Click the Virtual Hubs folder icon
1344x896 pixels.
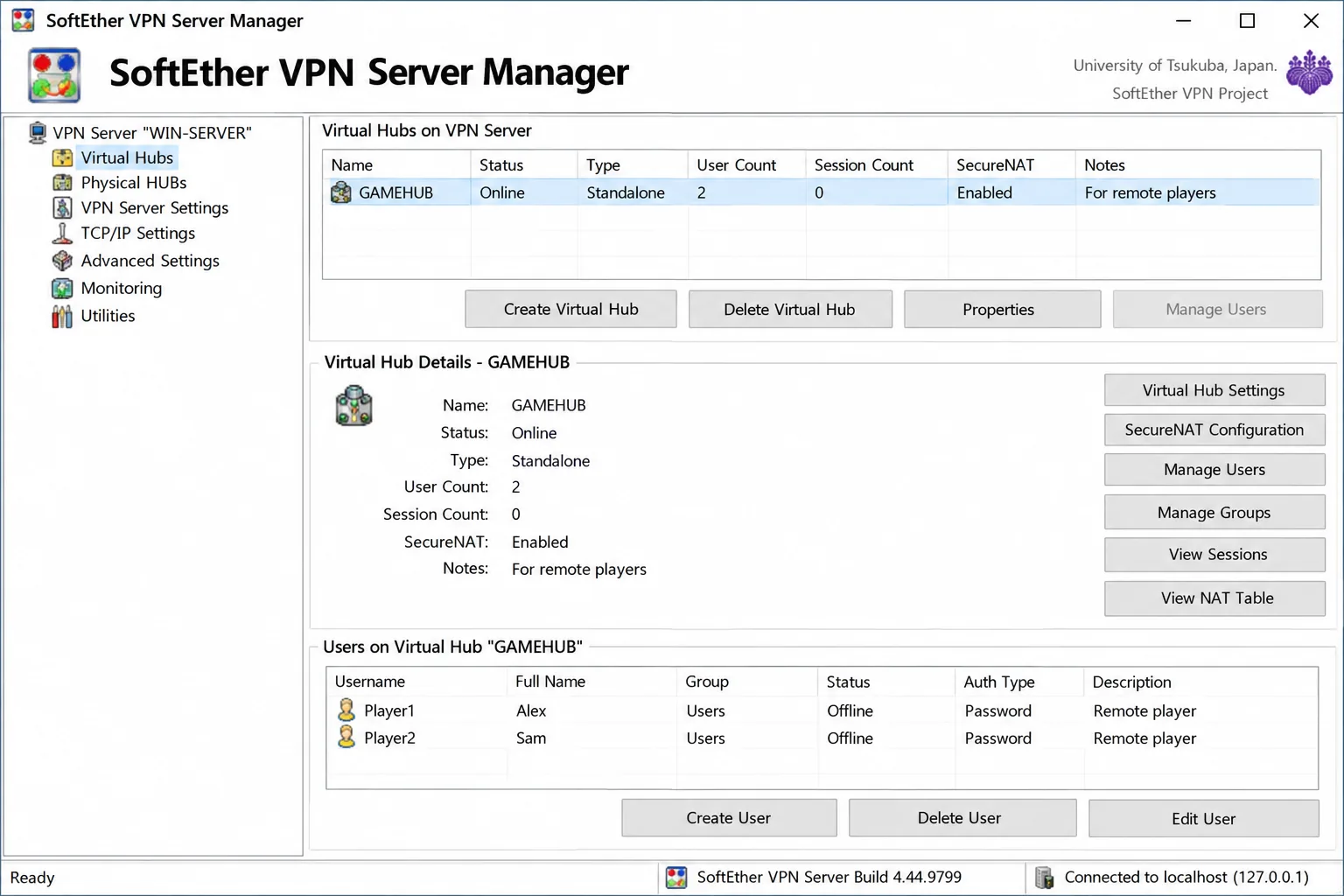[x=62, y=157]
